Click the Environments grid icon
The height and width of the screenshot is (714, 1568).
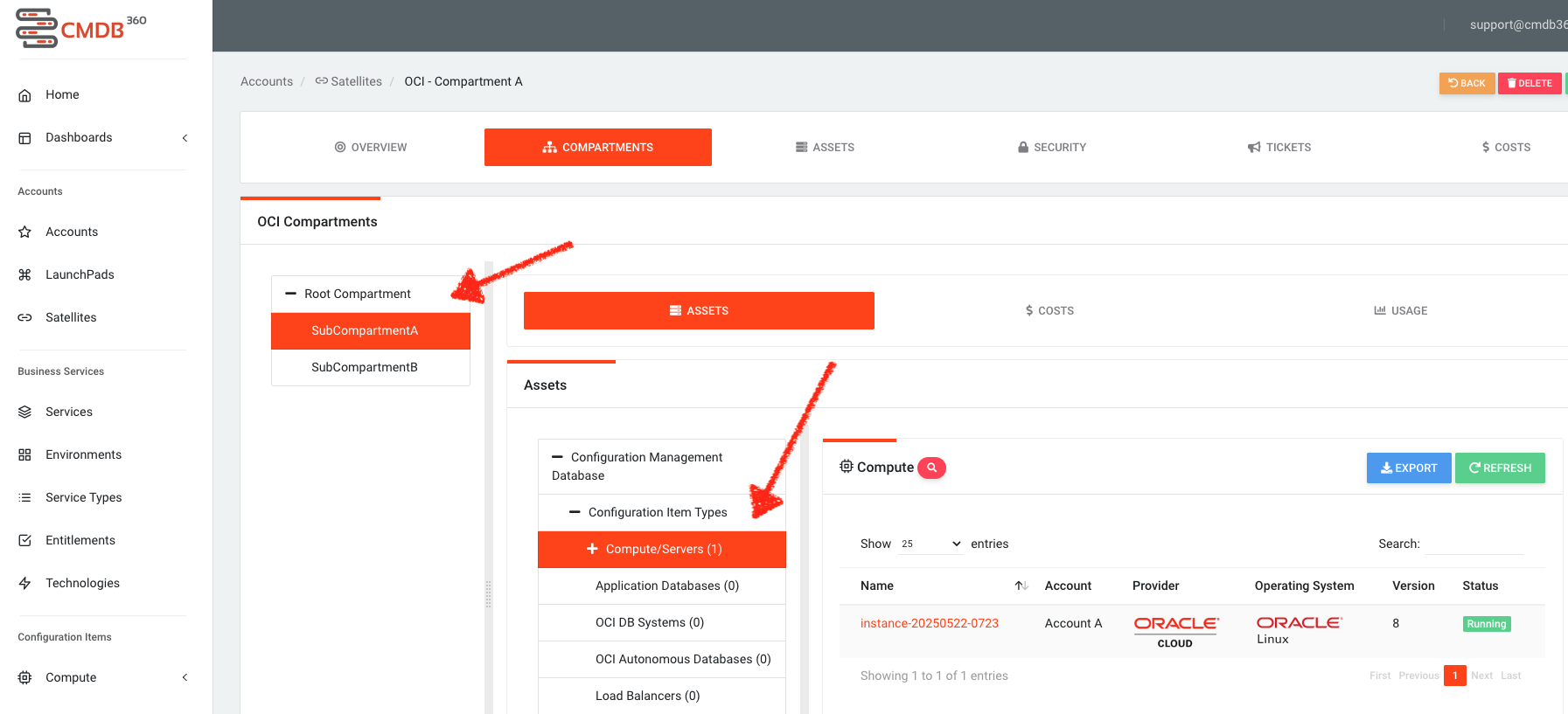(x=25, y=455)
